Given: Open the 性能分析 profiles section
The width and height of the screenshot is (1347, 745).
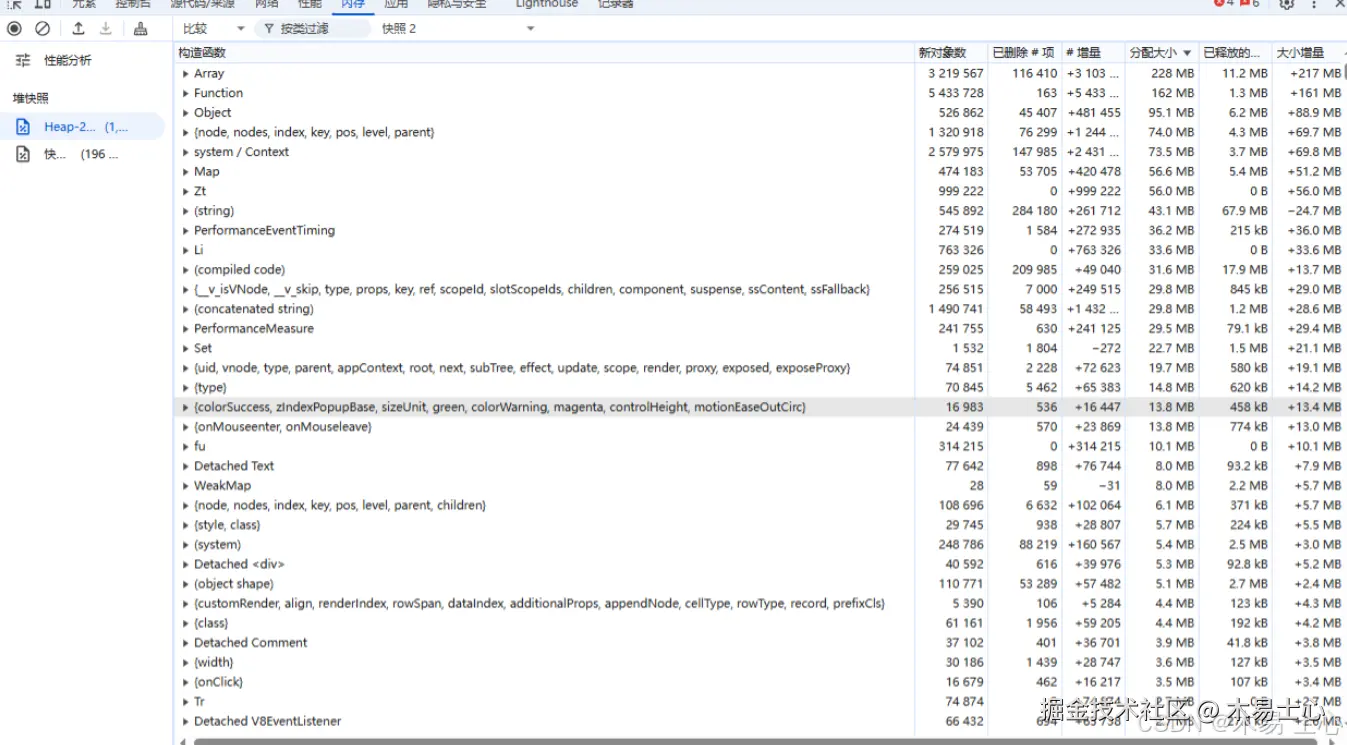Looking at the screenshot, I should coord(67,61).
